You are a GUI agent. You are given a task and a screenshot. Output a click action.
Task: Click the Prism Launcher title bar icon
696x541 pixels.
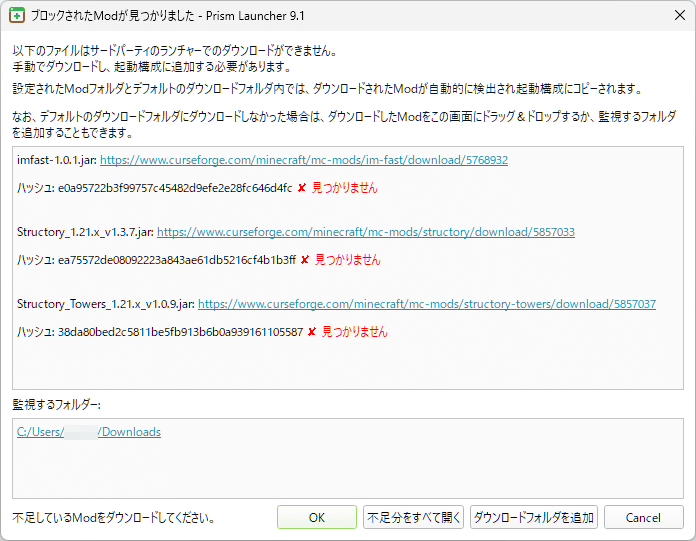pos(17,16)
